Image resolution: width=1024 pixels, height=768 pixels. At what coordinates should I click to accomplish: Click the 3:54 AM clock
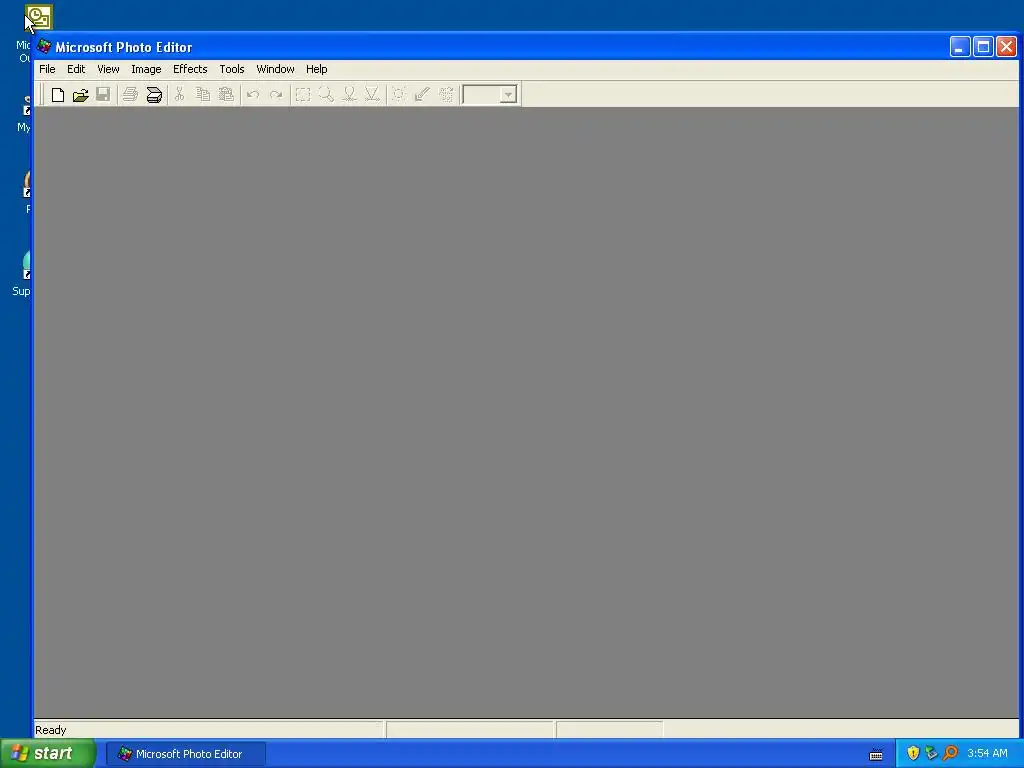[987, 754]
